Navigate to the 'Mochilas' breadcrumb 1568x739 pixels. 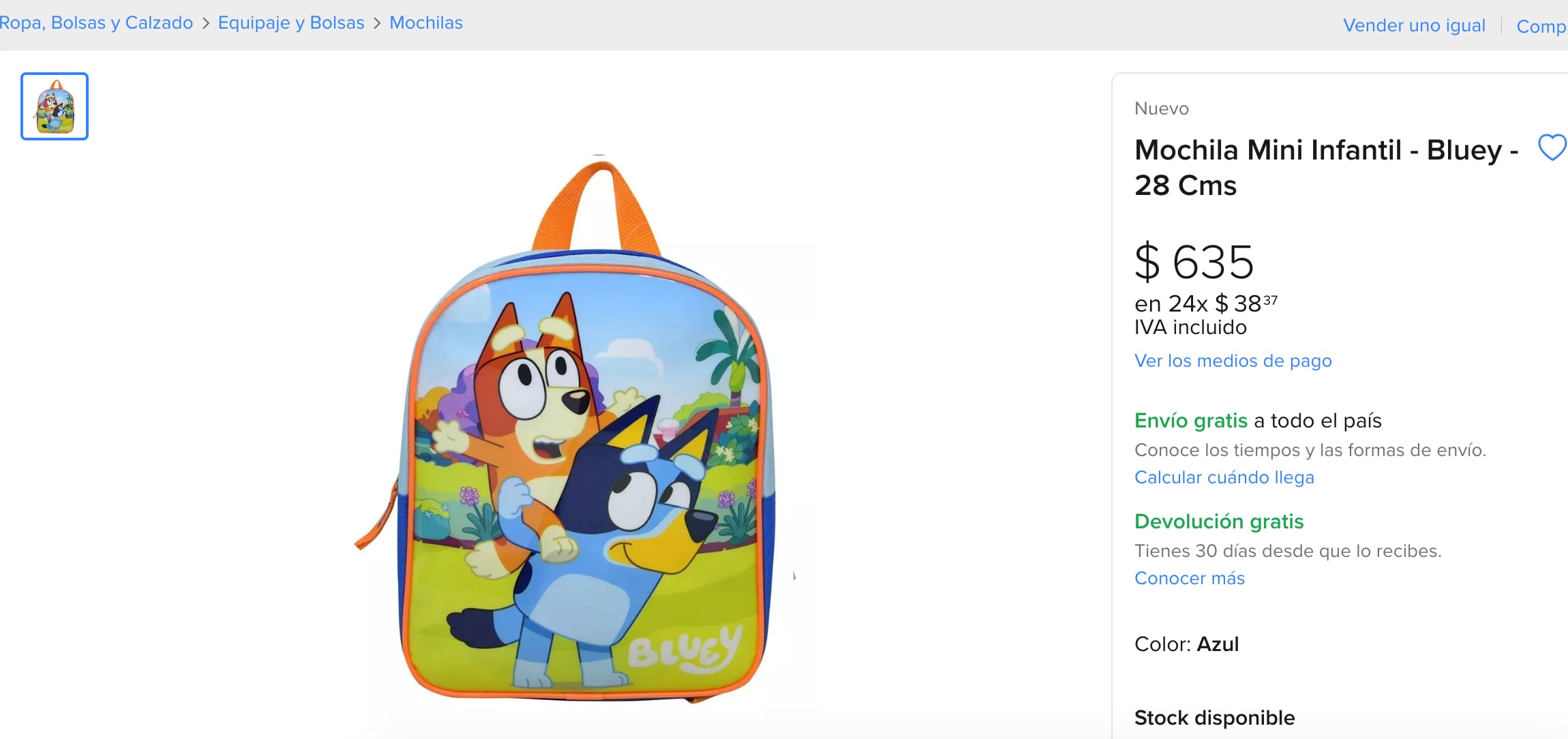[425, 22]
